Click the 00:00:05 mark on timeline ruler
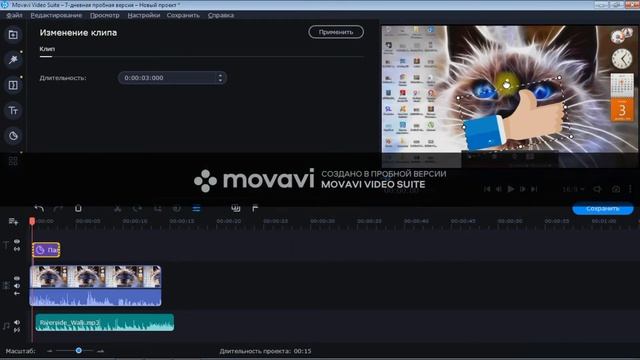Viewport: 640px width, 360px height. pyautogui.click(x=88, y=221)
